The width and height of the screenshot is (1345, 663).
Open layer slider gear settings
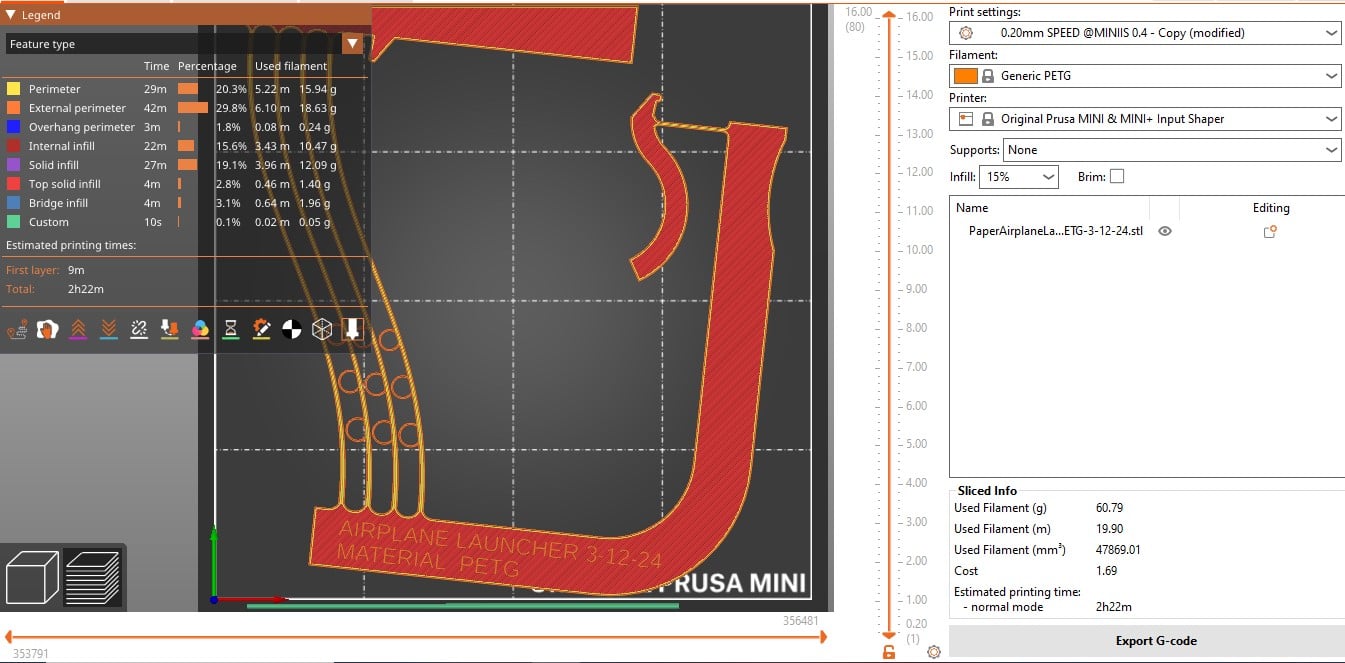[934, 652]
